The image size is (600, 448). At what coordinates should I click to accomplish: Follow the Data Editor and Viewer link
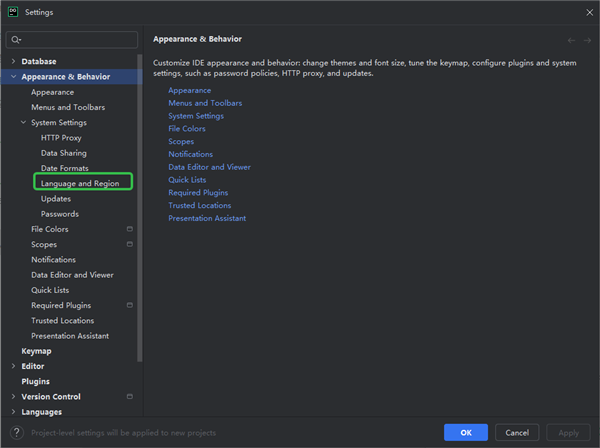click(209, 167)
